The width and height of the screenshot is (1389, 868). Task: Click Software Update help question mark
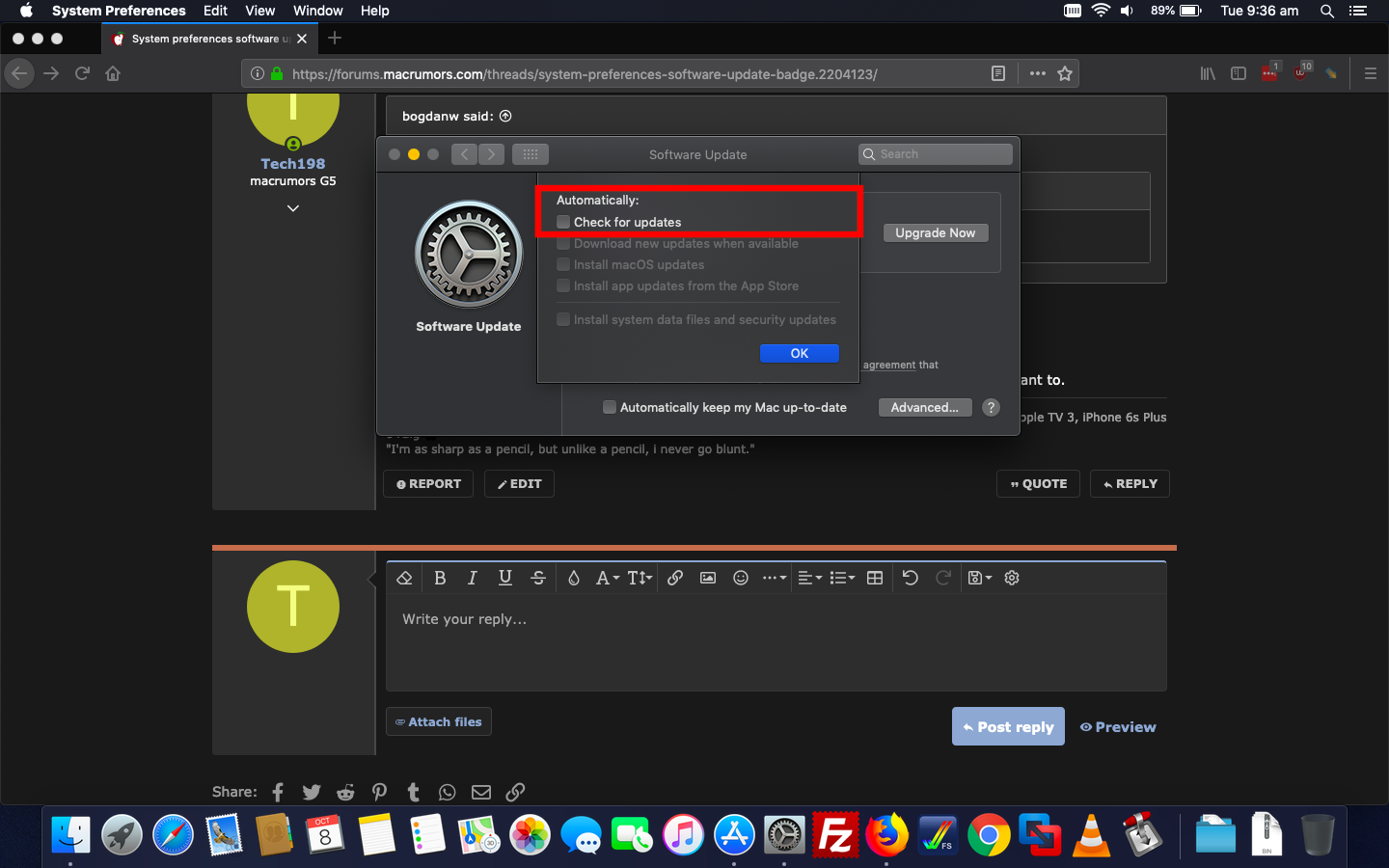(x=991, y=407)
